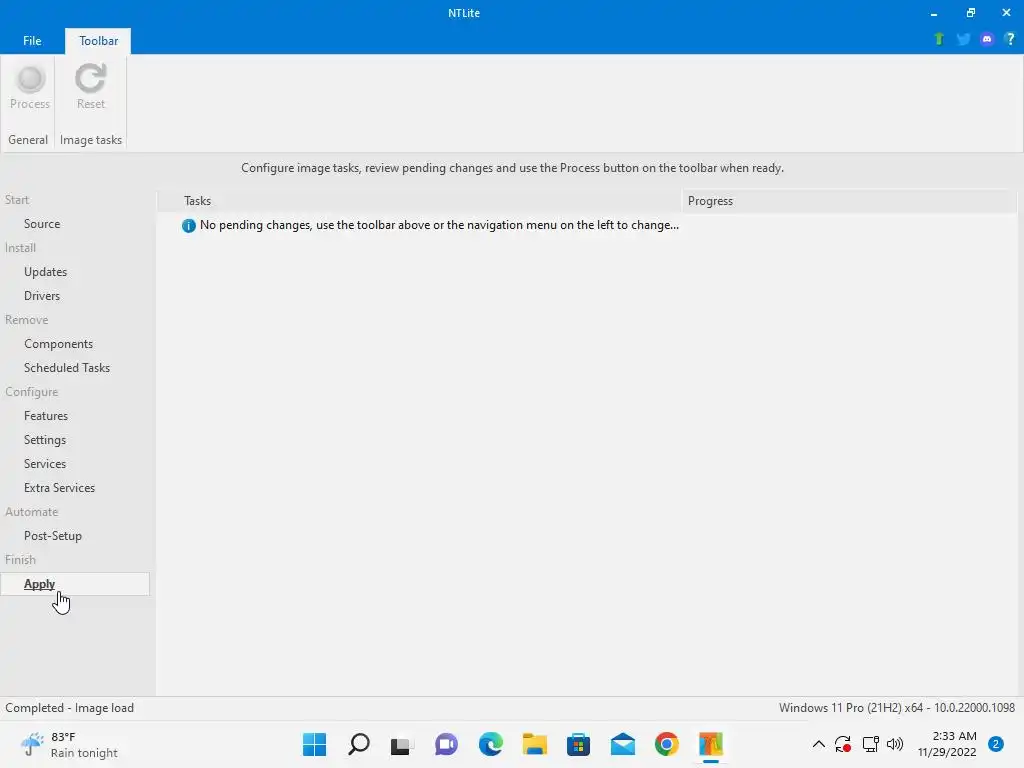Click the Help question mark icon
The image size is (1024, 768).
pos(1010,39)
